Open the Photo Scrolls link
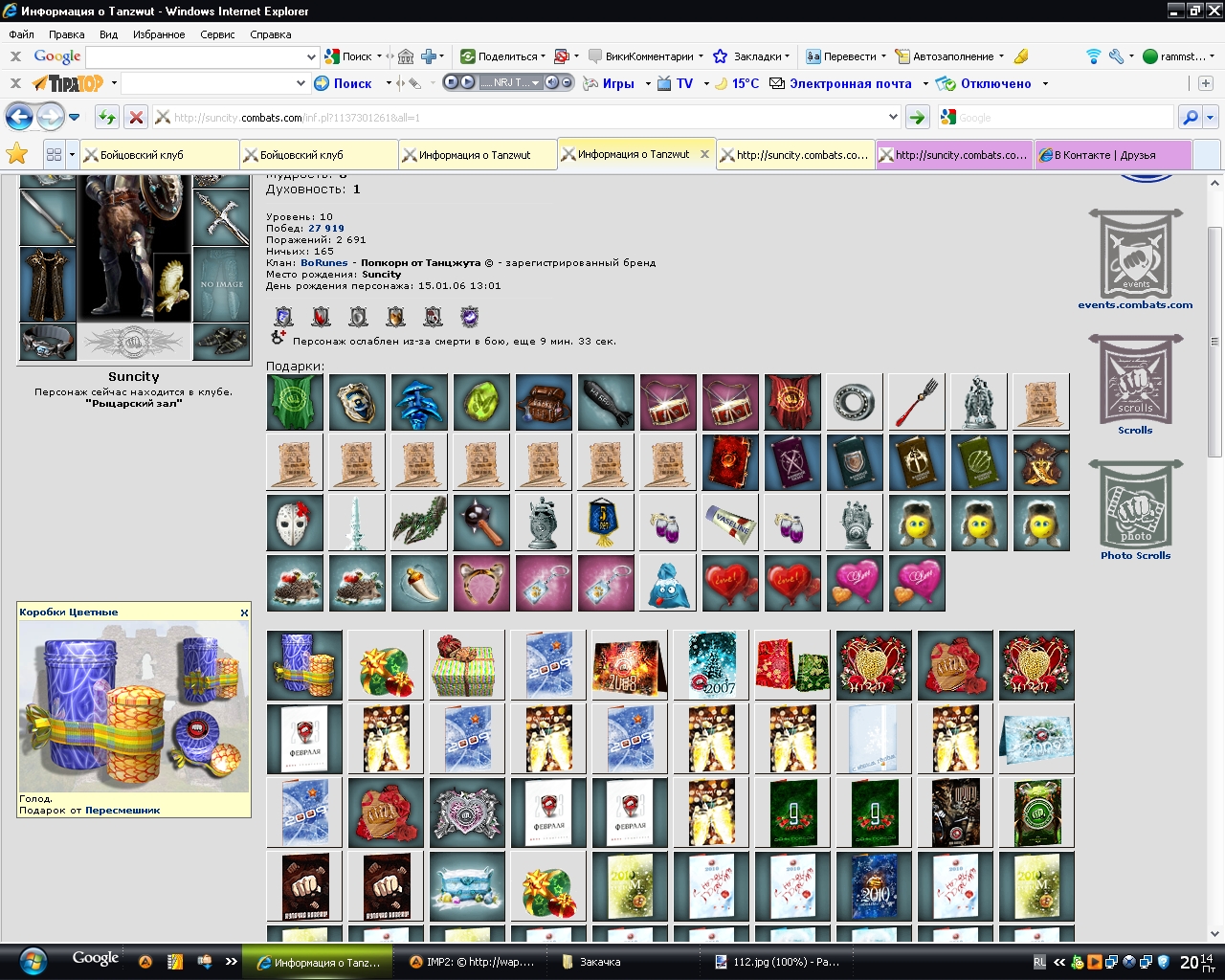 tap(1135, 555)
